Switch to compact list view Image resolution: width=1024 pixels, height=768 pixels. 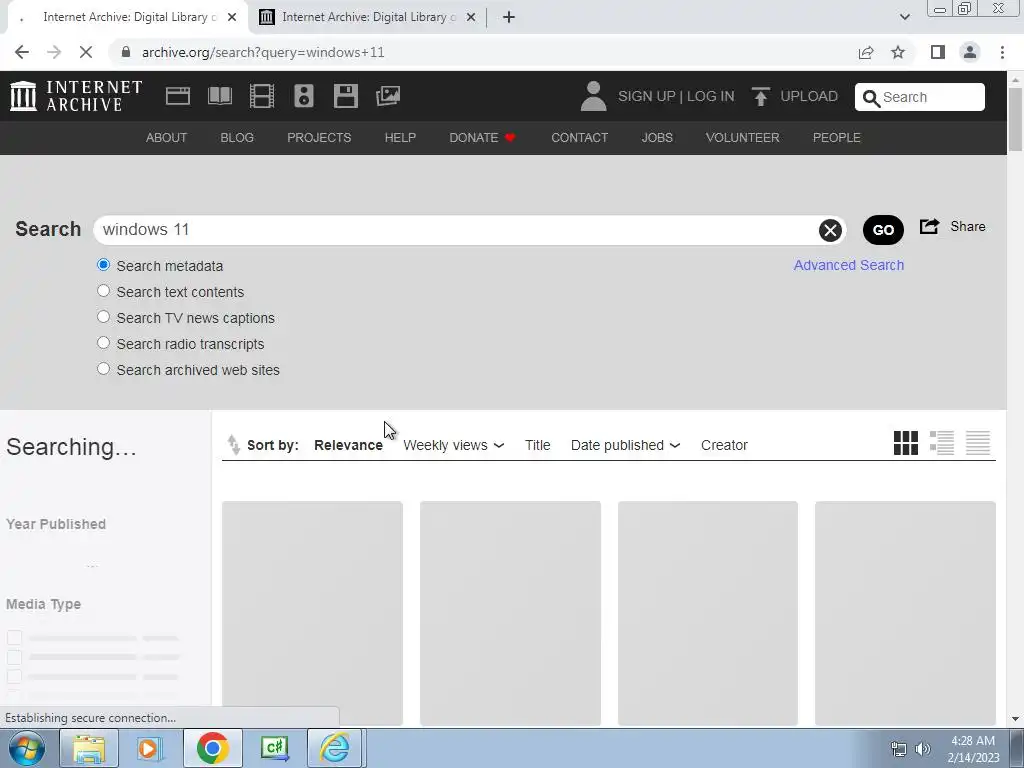[x=978, y=443]
